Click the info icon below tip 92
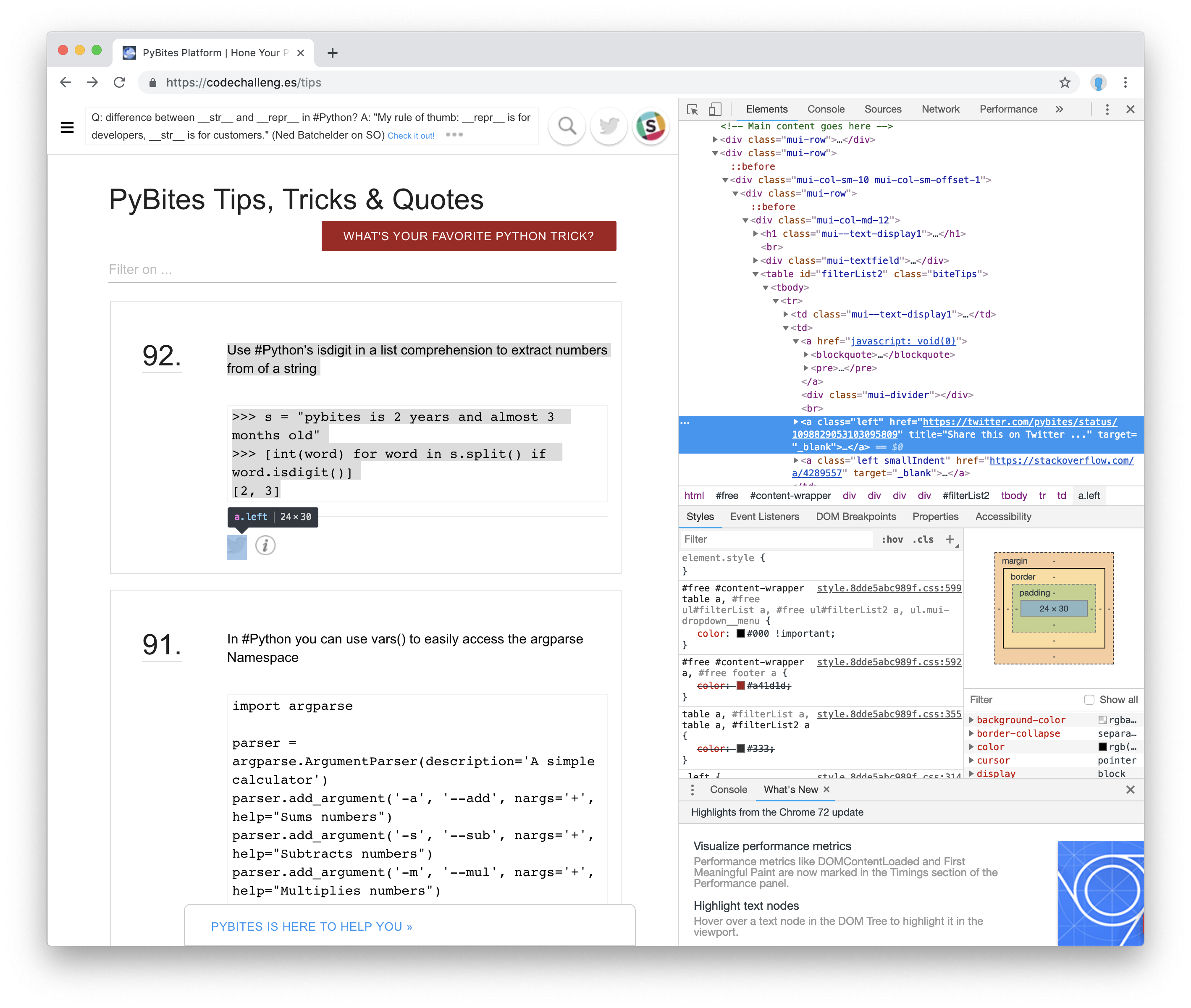 265,546
